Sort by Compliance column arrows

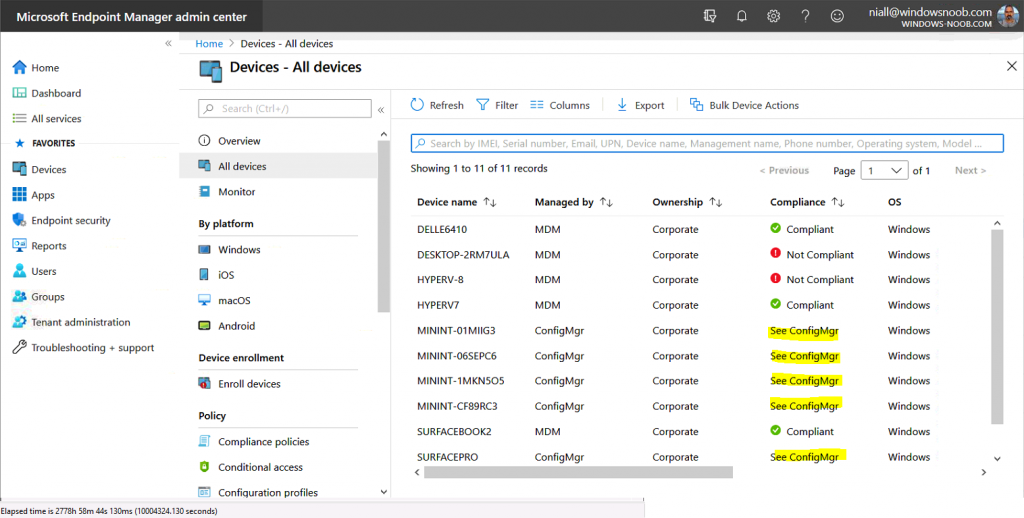(x=838, y=202)
